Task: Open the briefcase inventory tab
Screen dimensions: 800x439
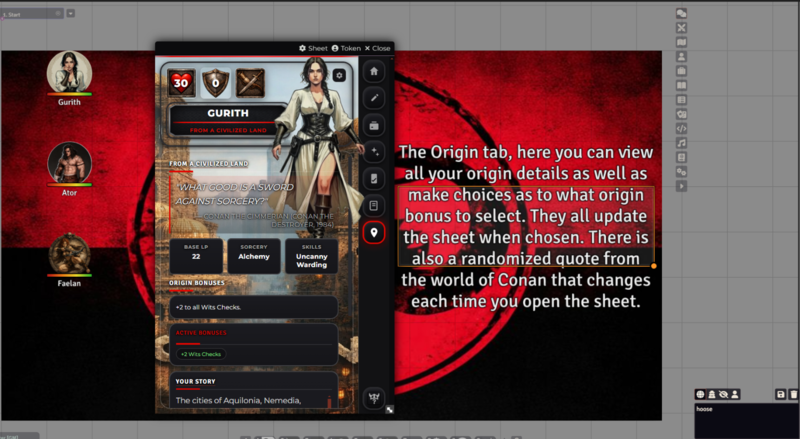Action: pyautogui.click(x=374, y=125)
